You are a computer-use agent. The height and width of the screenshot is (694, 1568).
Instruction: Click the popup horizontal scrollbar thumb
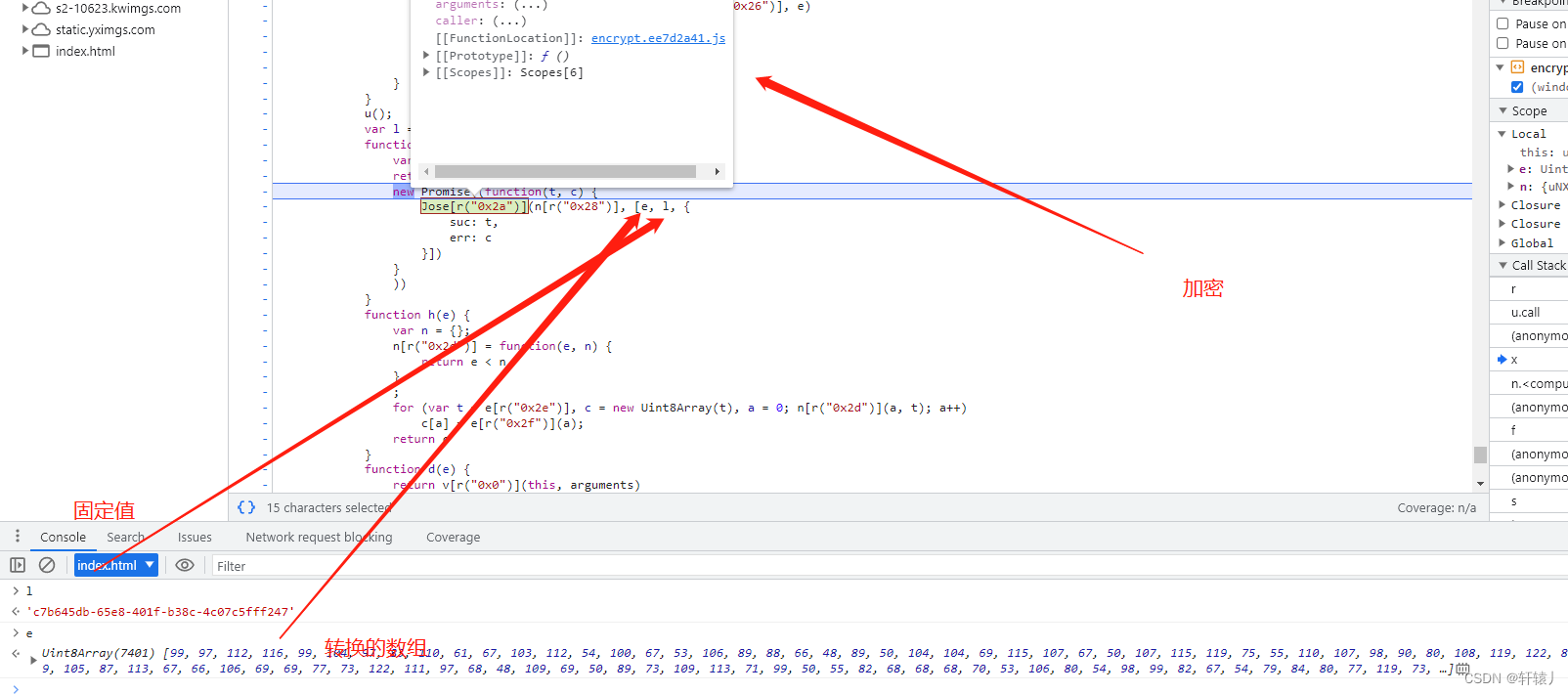565,171
